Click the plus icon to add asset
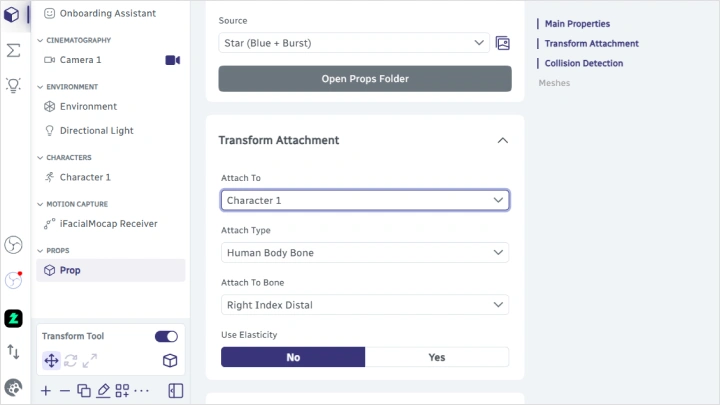The width and height of the screenshot is (720, 405). click(x=46, y=390)
